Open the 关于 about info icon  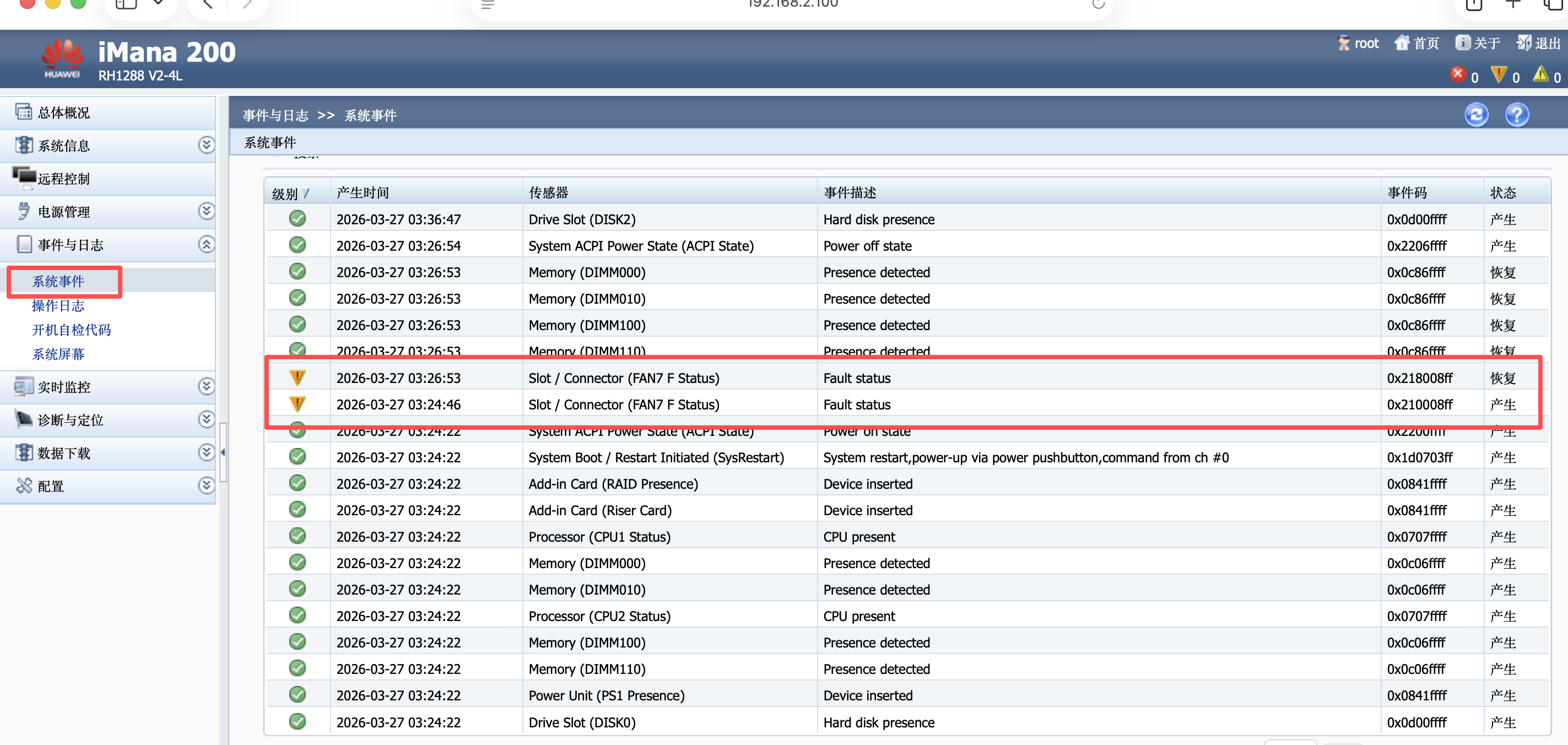(1462, 42)
